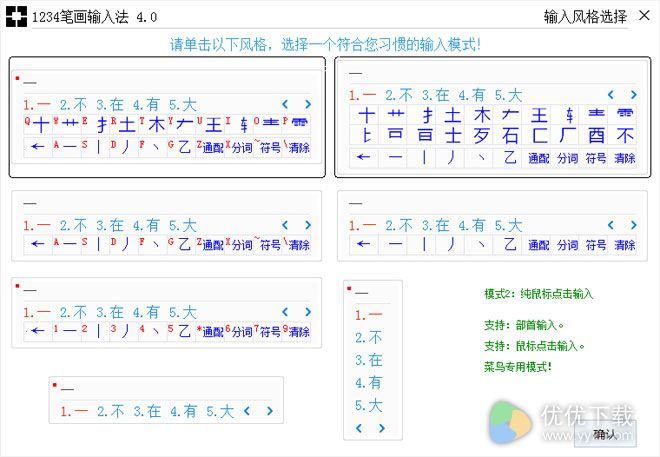The height and width of the screenshot is (457, 660).
Task: Click the text 支持: 鼠标点击输入
Action: [534, 346]
